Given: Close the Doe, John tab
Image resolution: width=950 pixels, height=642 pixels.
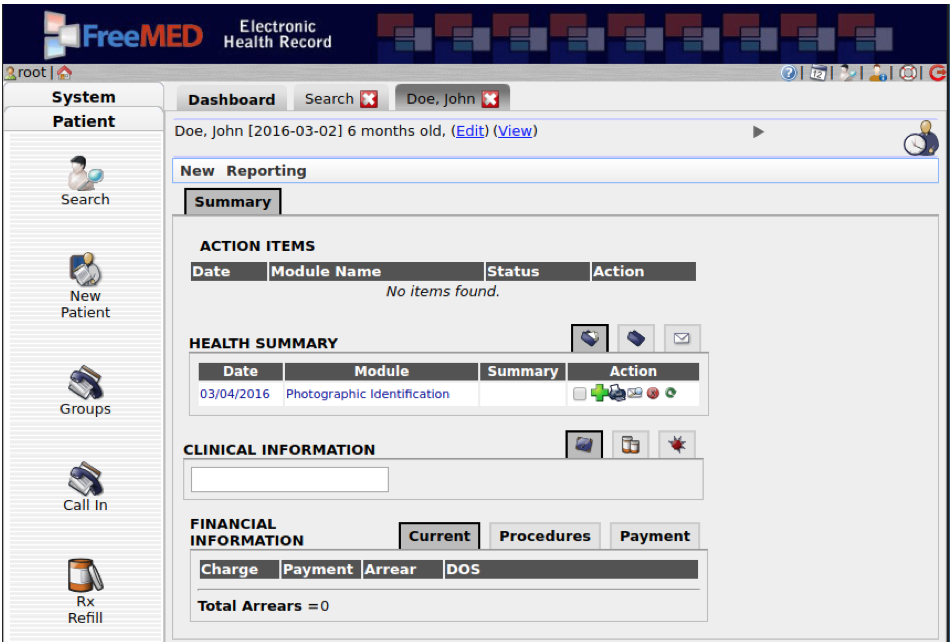Looking at the screenshot, I should click(x=490, y=99).
